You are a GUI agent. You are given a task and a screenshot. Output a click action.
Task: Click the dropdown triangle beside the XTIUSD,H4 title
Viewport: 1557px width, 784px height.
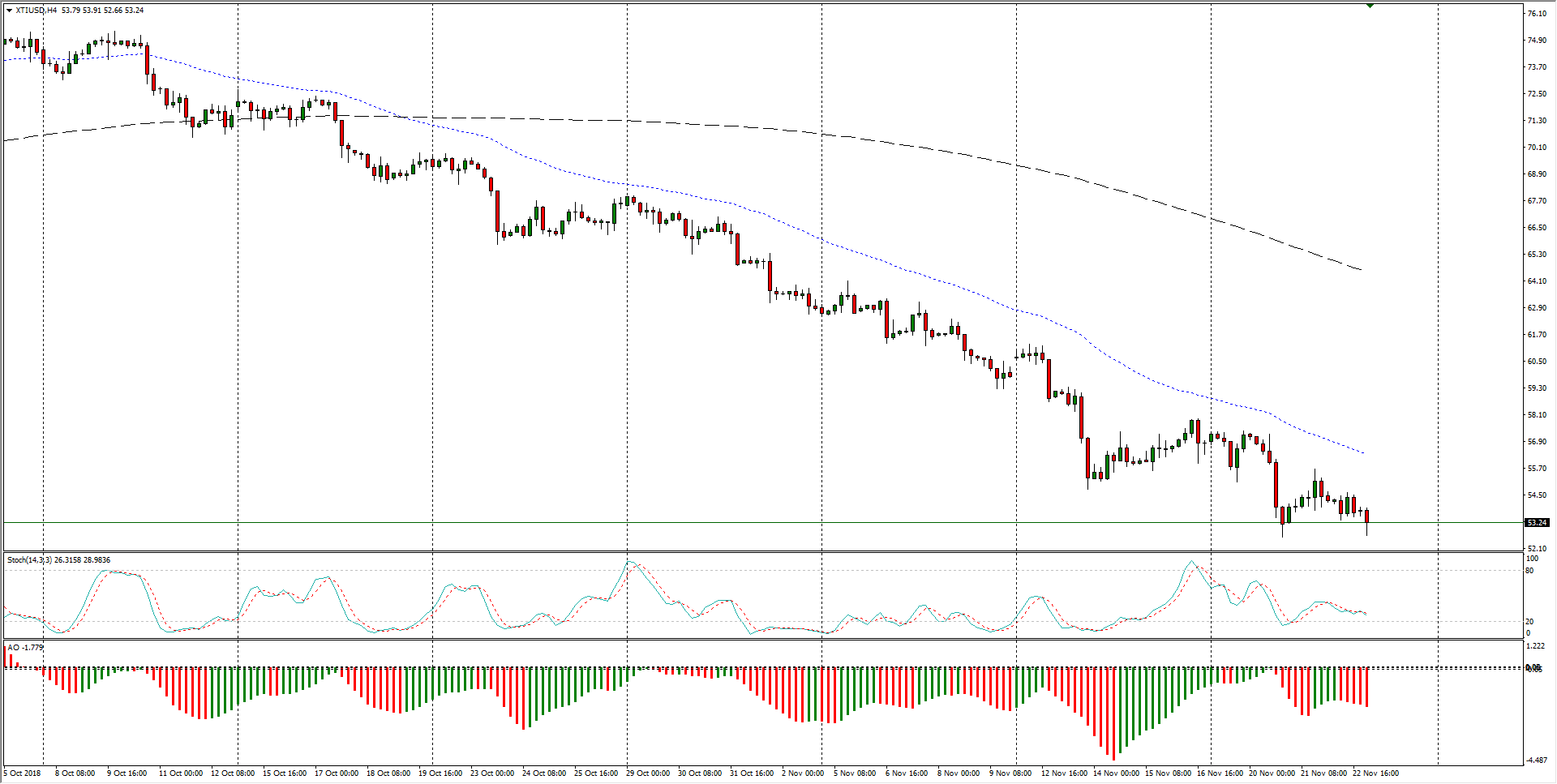(9, 11)
